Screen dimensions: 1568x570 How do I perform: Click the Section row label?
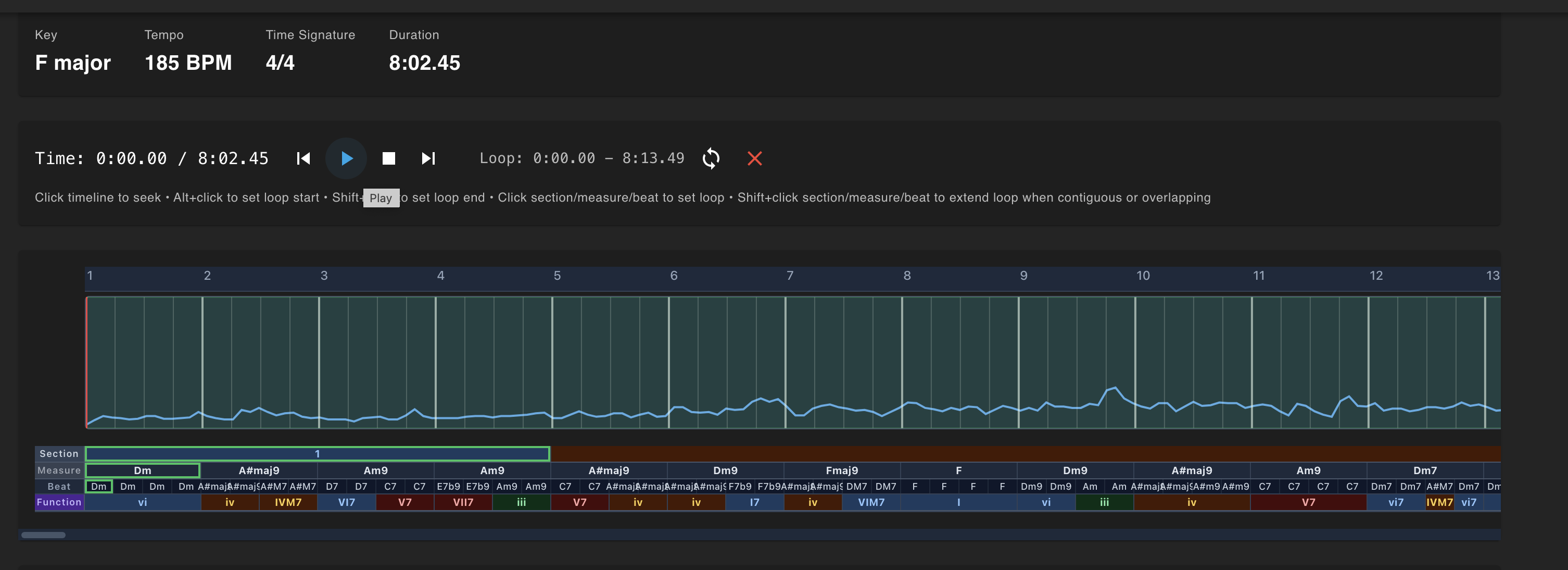pyautogui.click(x=59, y=454)
